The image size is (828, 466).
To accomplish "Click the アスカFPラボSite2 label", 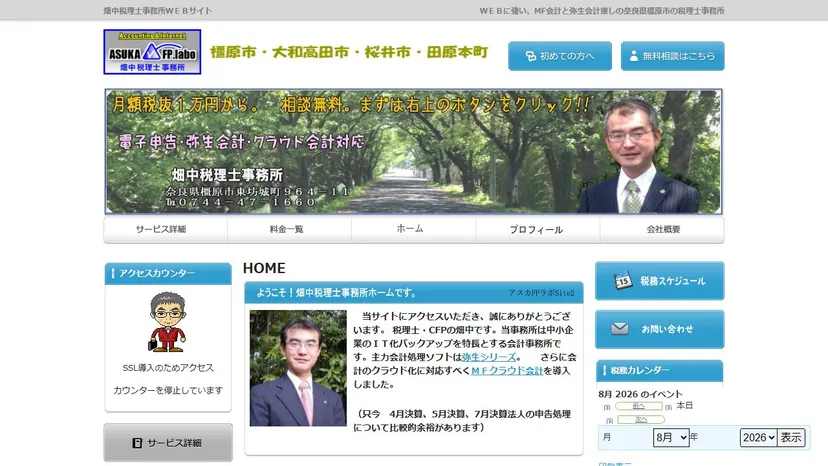I will (541, 293).
